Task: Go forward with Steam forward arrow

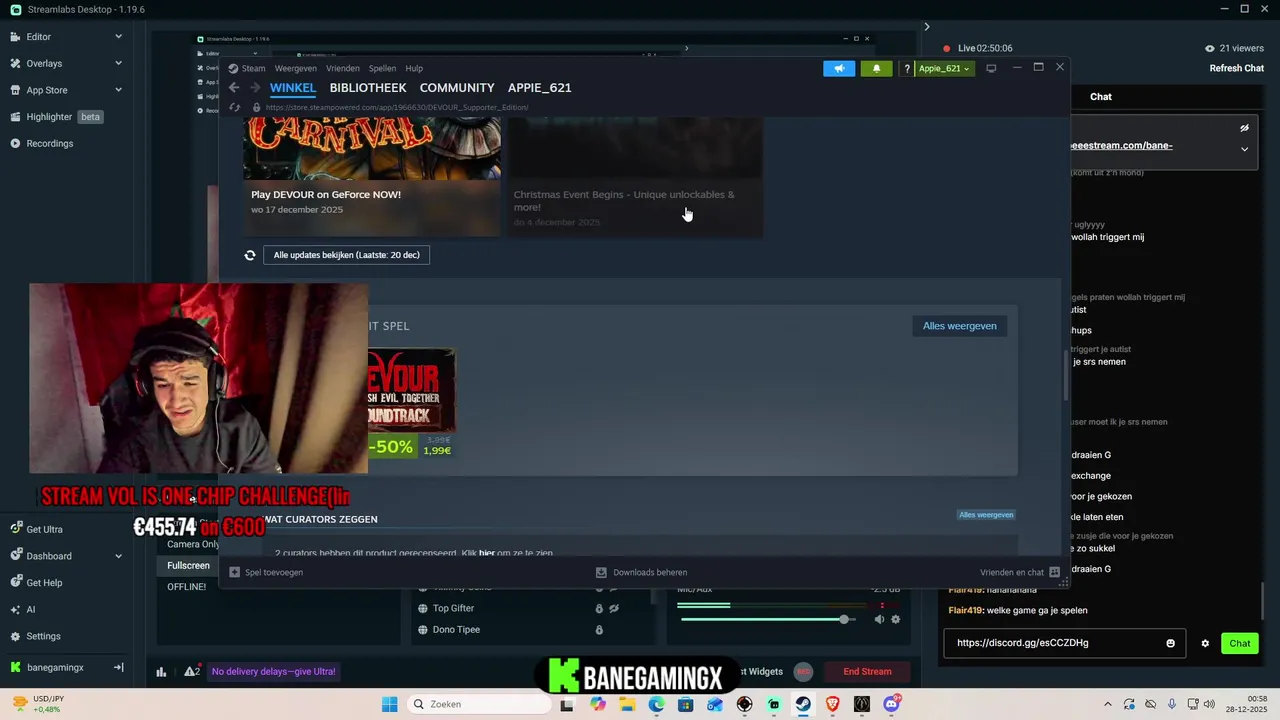Action: click(255, 88)
